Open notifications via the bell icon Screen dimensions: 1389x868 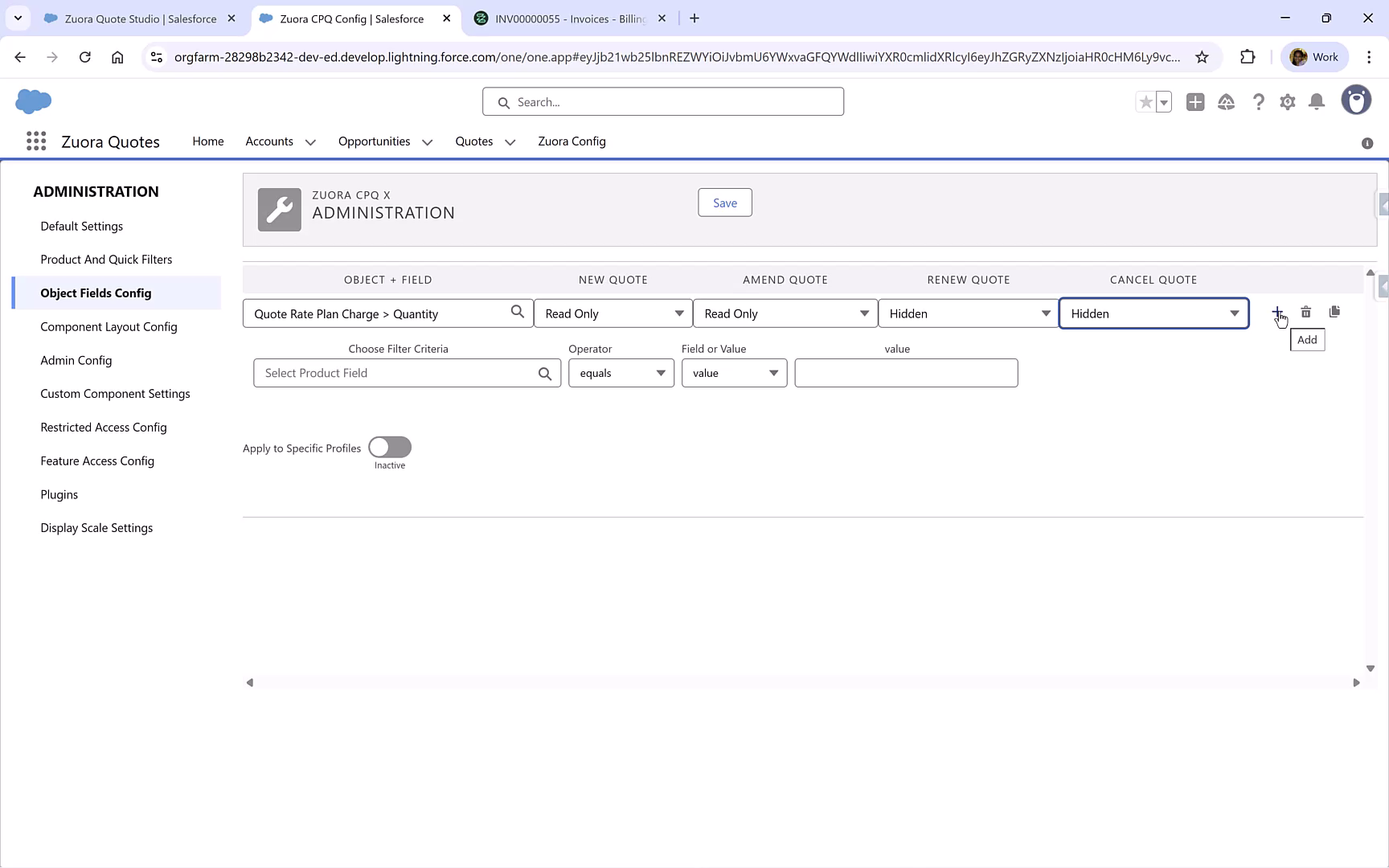coord(1317,102)
